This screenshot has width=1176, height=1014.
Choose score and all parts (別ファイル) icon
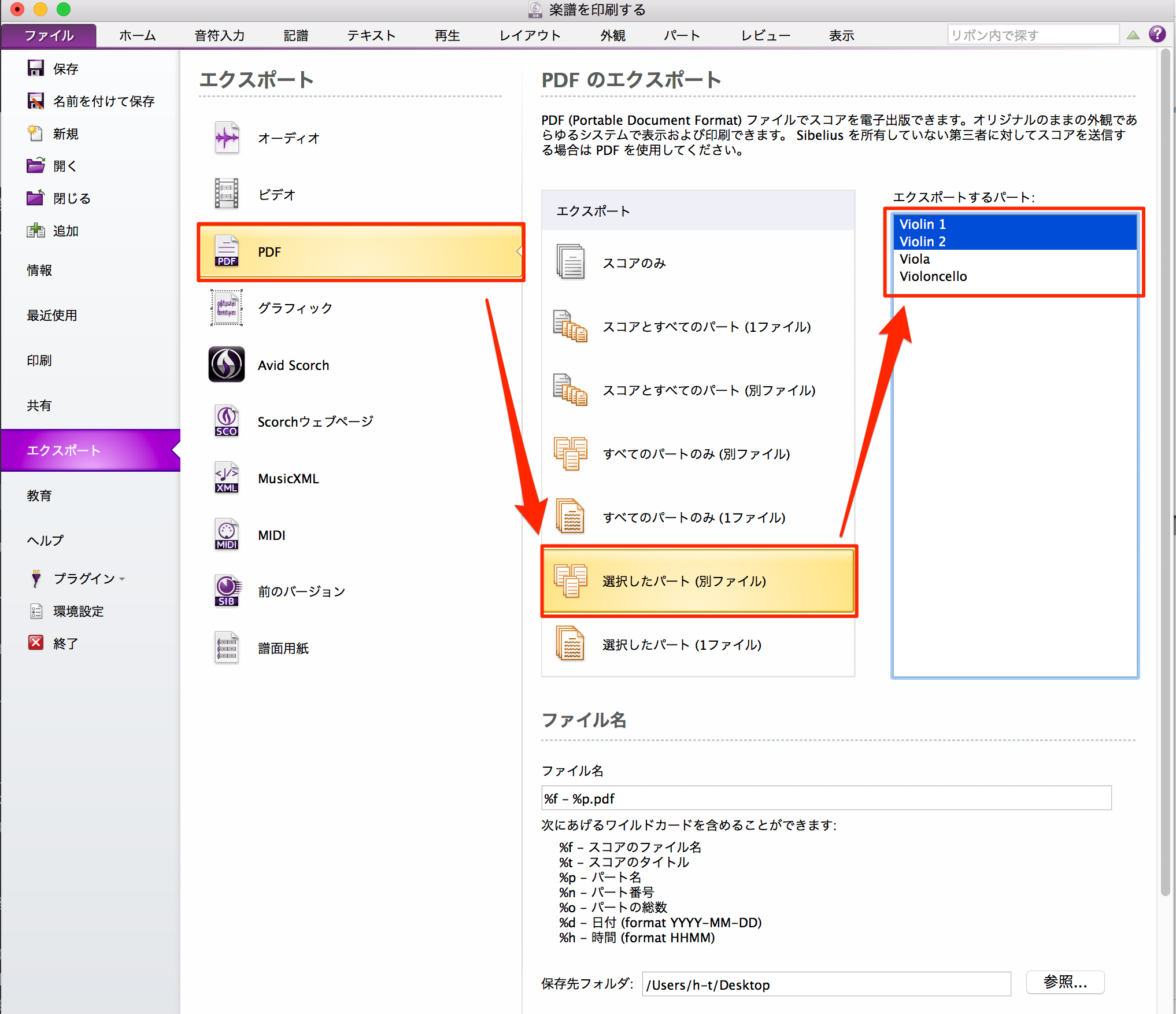click(x=571, y=389)
